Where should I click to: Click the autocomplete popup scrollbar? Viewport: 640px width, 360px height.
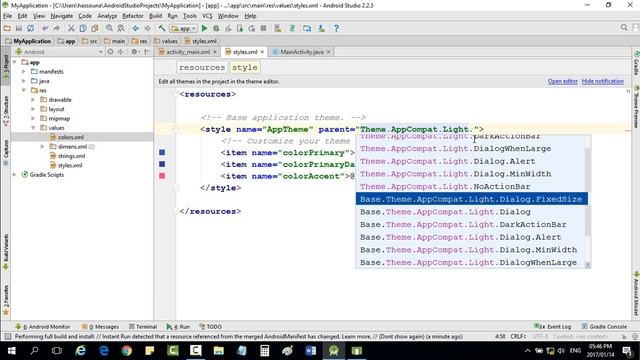point(588,192)
